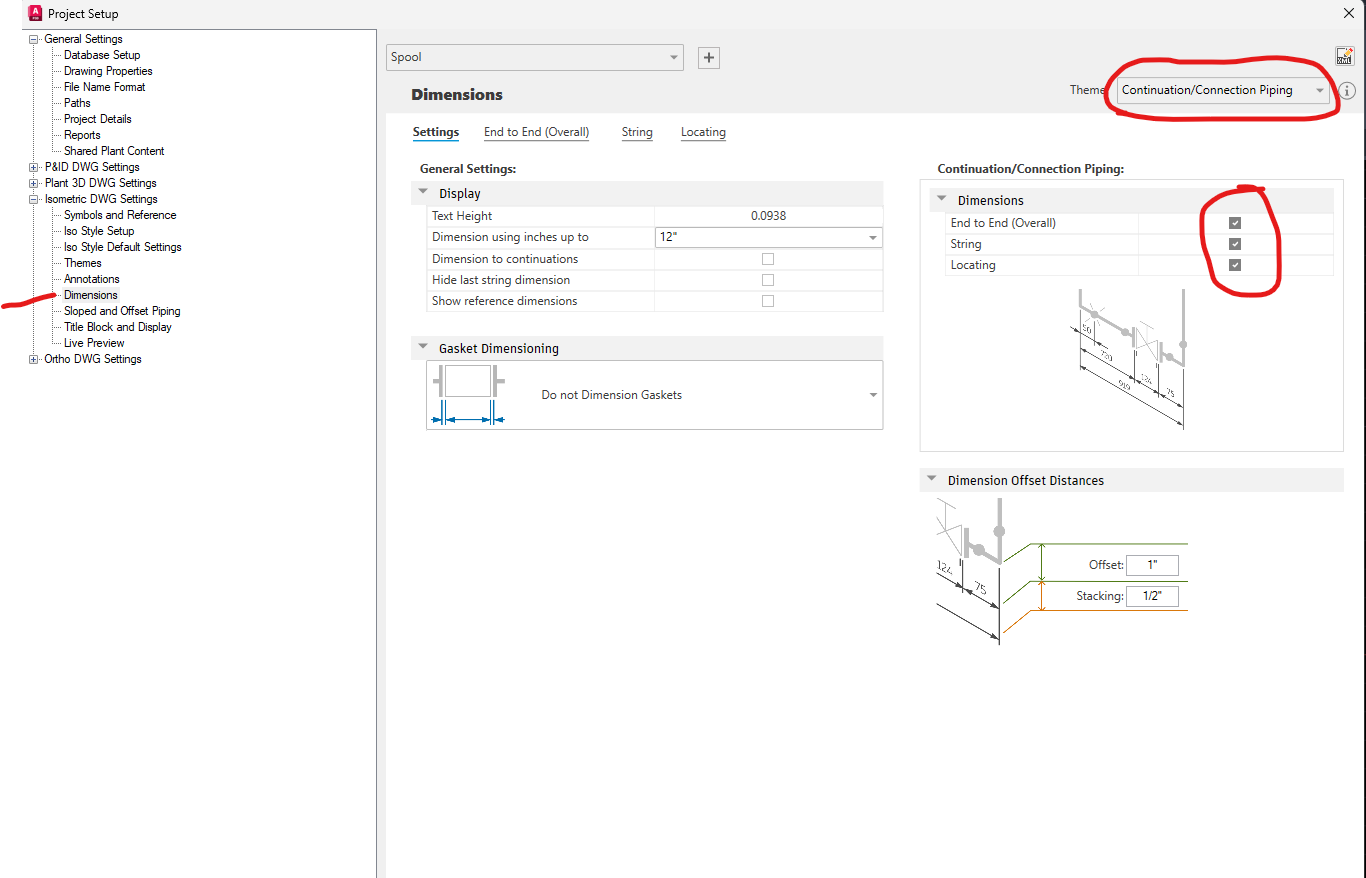Enable Show reference dimensions

coord(767,300)
